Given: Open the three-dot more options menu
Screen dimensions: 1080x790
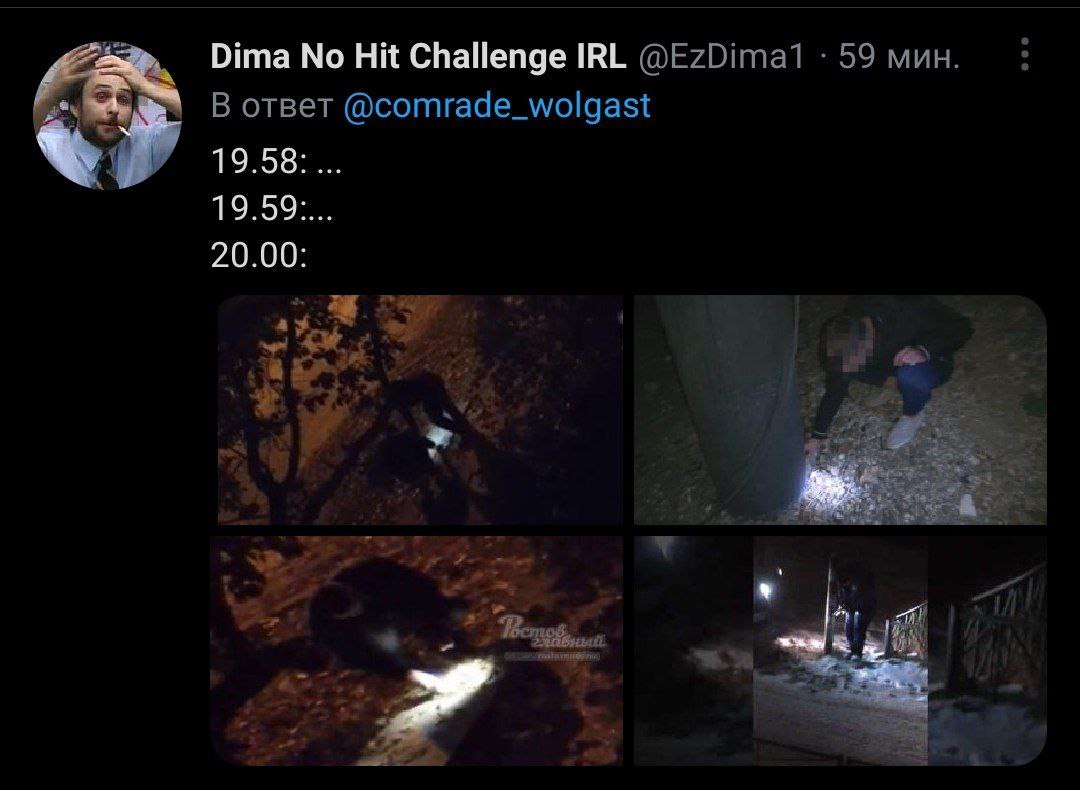Looking at the screenshot, I should pyautogui.click(x=1025, y=54).
